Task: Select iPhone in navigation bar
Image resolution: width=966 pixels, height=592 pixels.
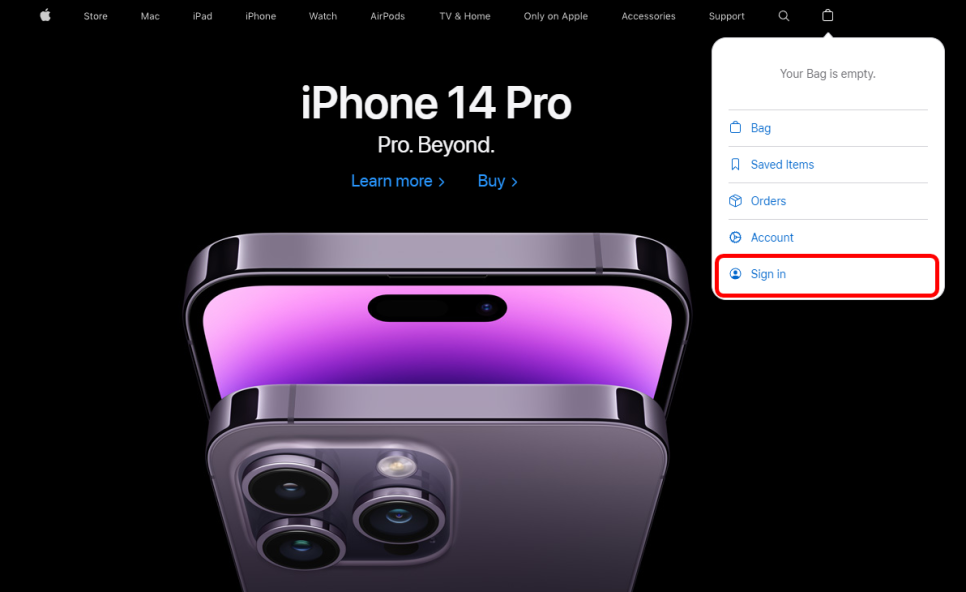Action: (261, 16)
